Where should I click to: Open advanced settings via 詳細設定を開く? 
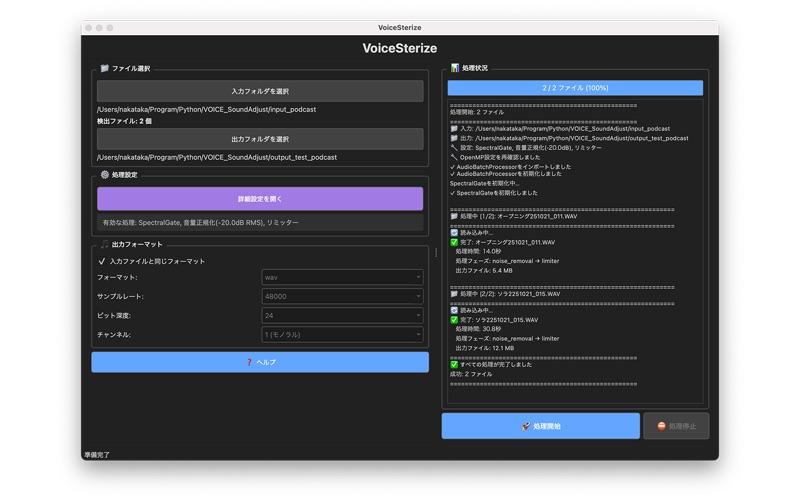(260, 199)
